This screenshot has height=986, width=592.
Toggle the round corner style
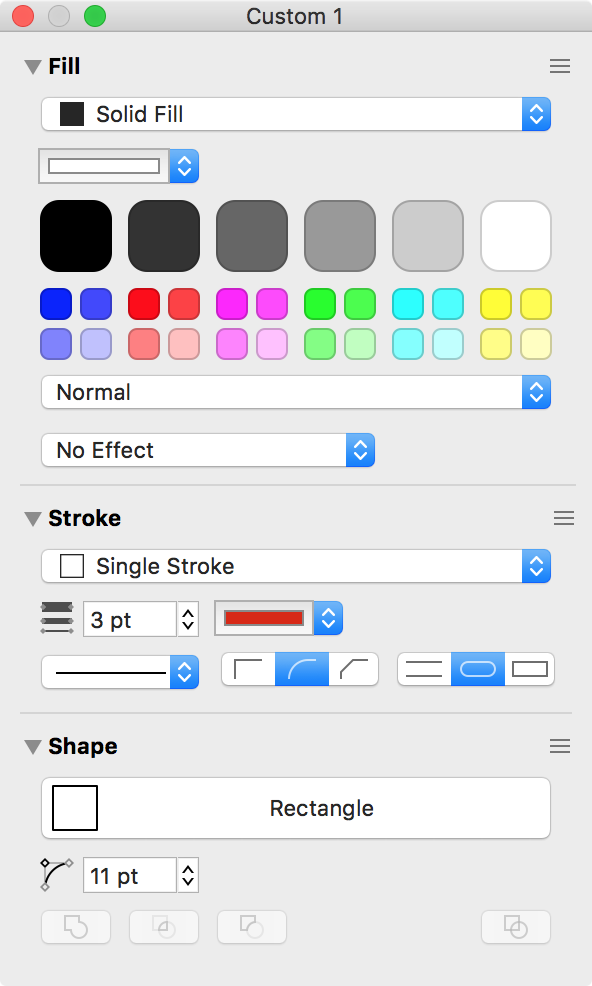coord(302,669)
